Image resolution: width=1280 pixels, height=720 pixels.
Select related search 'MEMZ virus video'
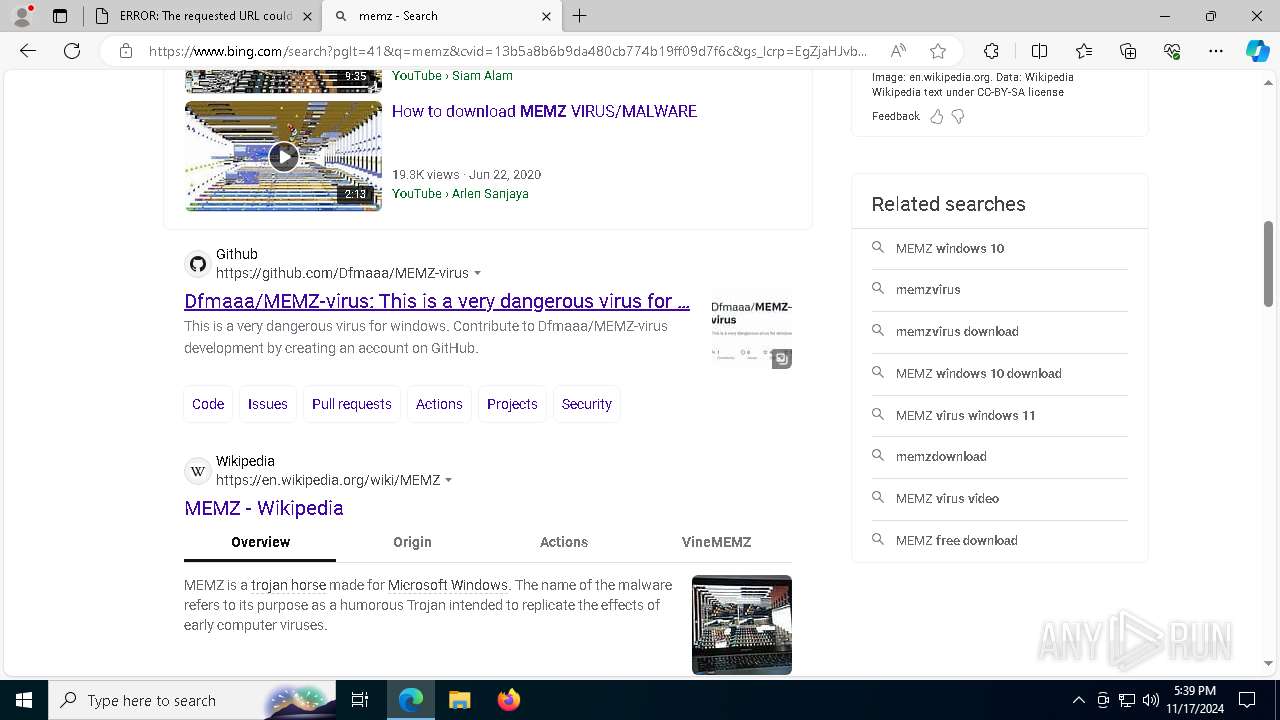click(1000, 498)
